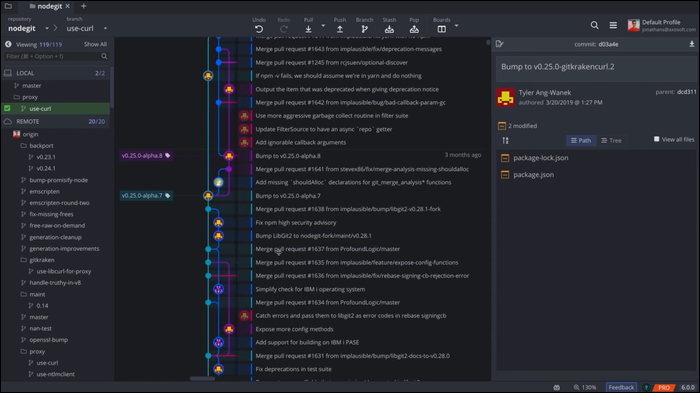Click the Feedback button
Screen dimensions: 700x393
pos(621,387)
